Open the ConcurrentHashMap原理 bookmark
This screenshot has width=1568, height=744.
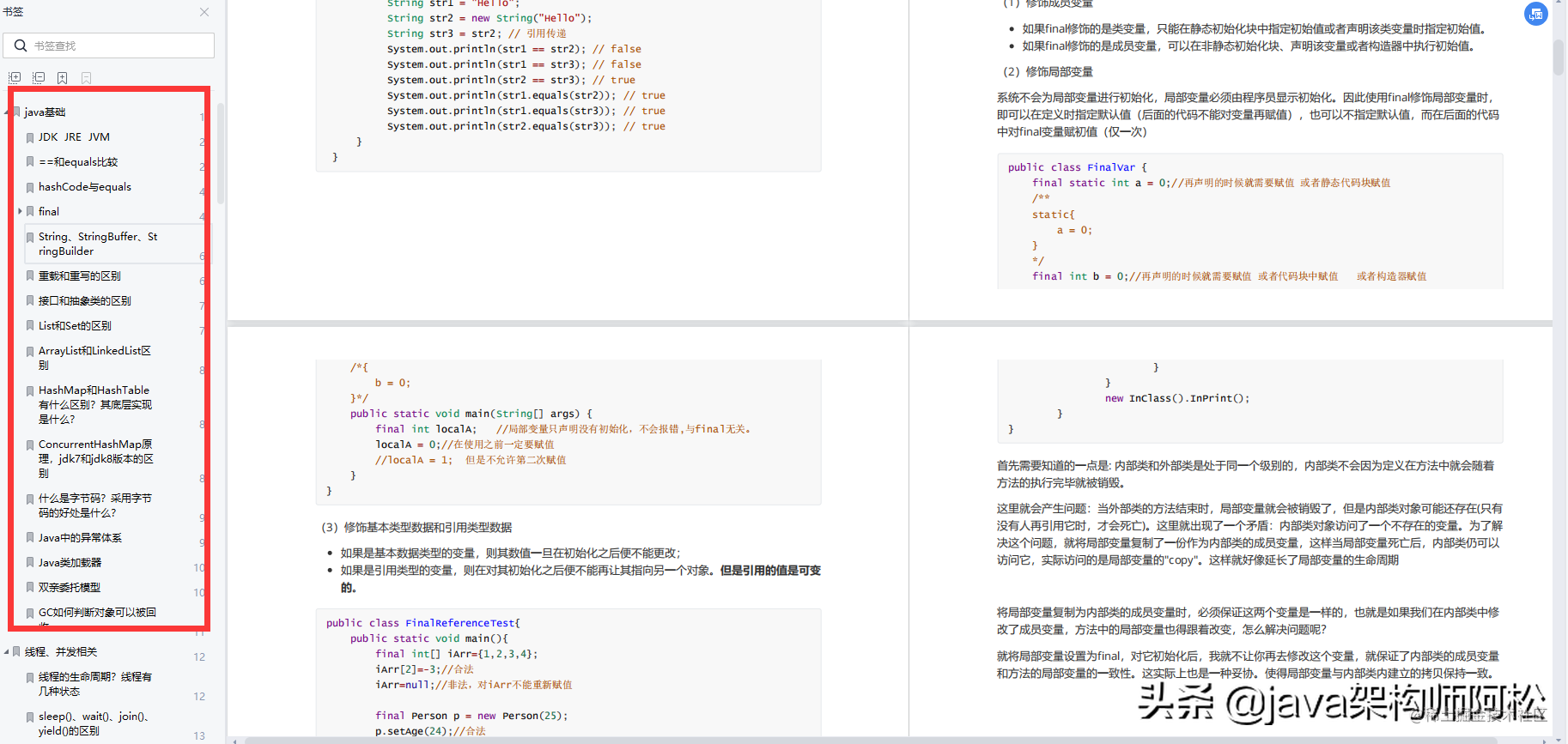[96, 459]
